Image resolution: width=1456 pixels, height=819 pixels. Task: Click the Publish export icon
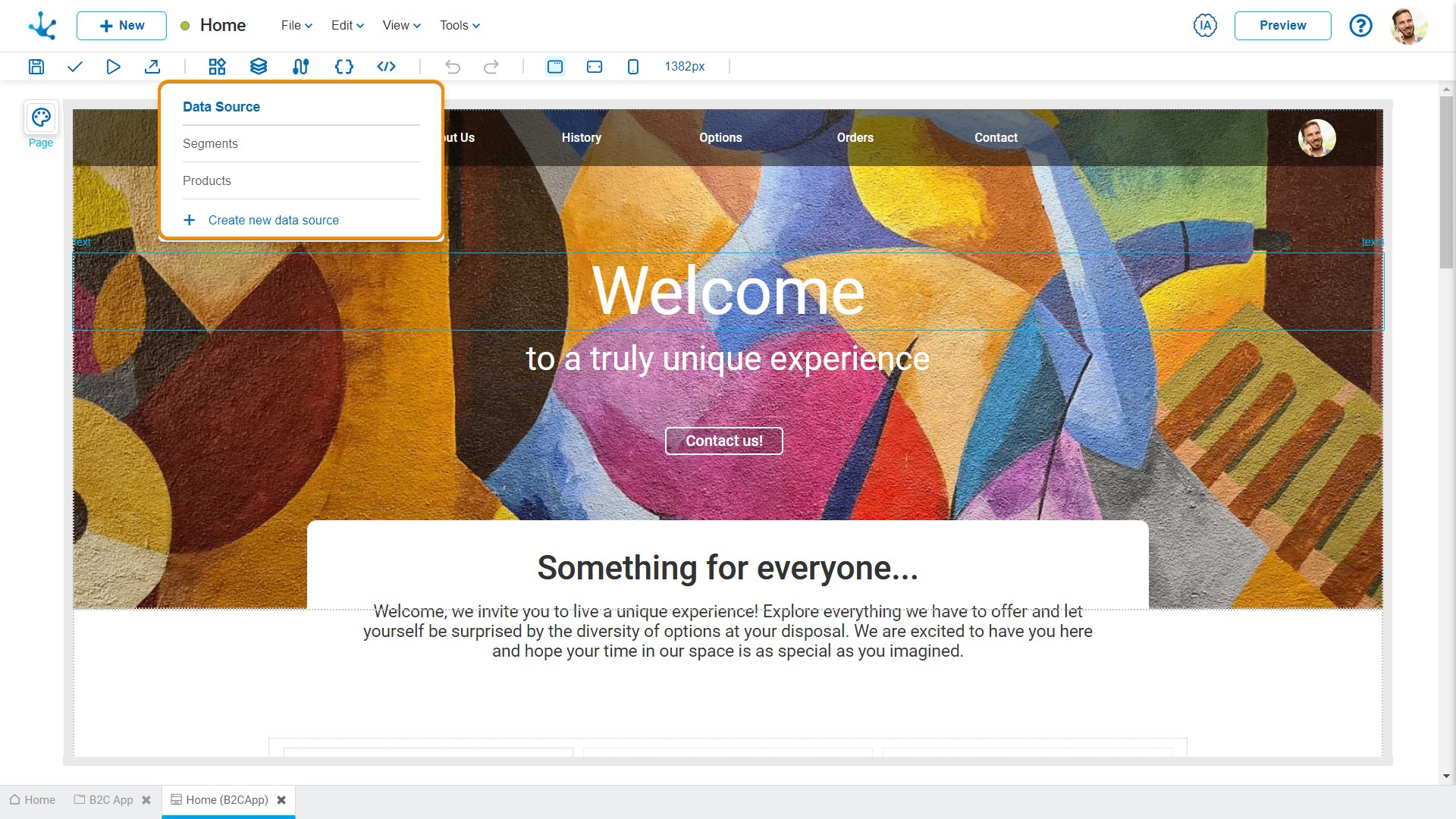pyautogui.click(x=152, y=67)
